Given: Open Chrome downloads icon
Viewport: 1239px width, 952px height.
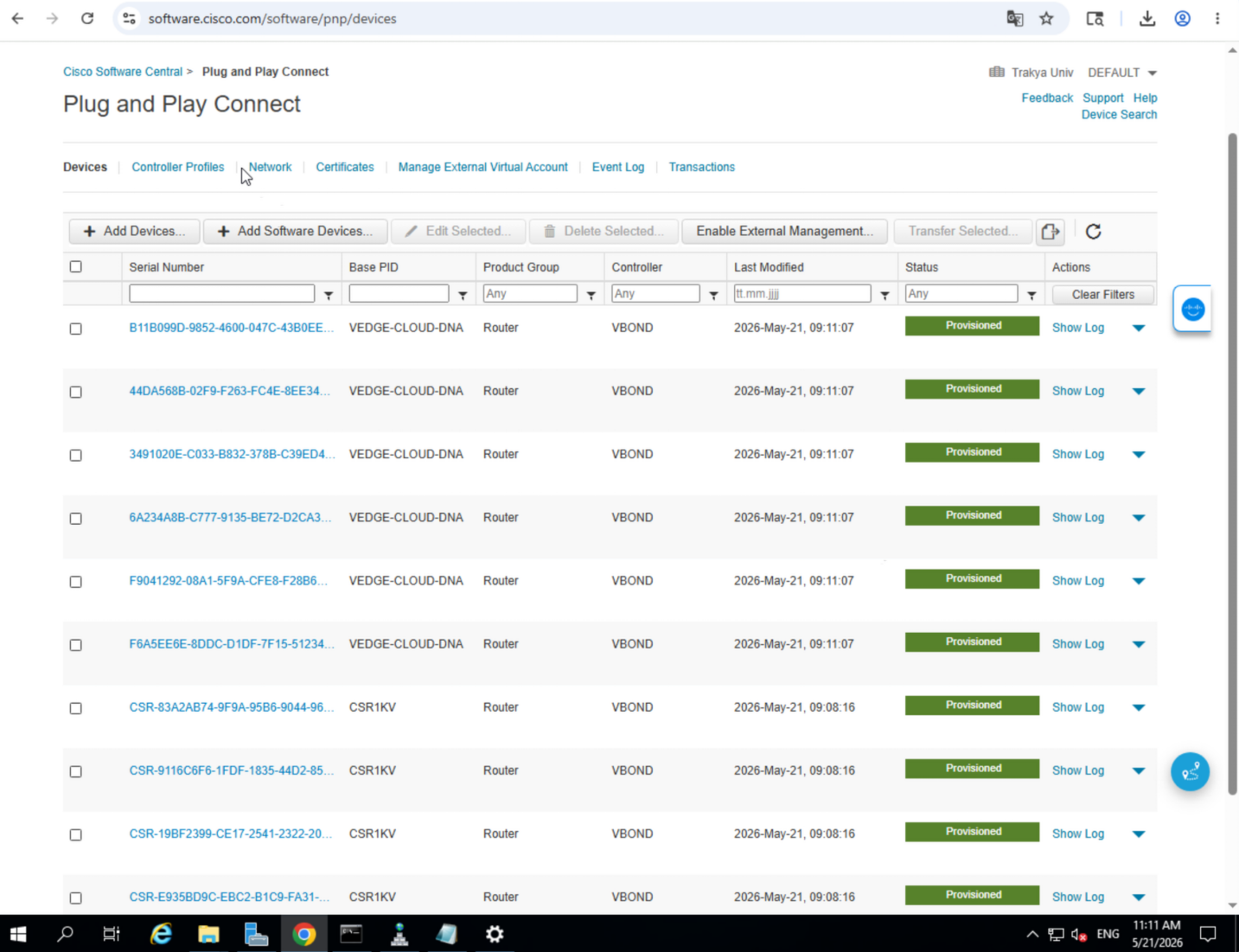Looking at the screenshot, I should pyautogui.click(x=1147, y=18).
